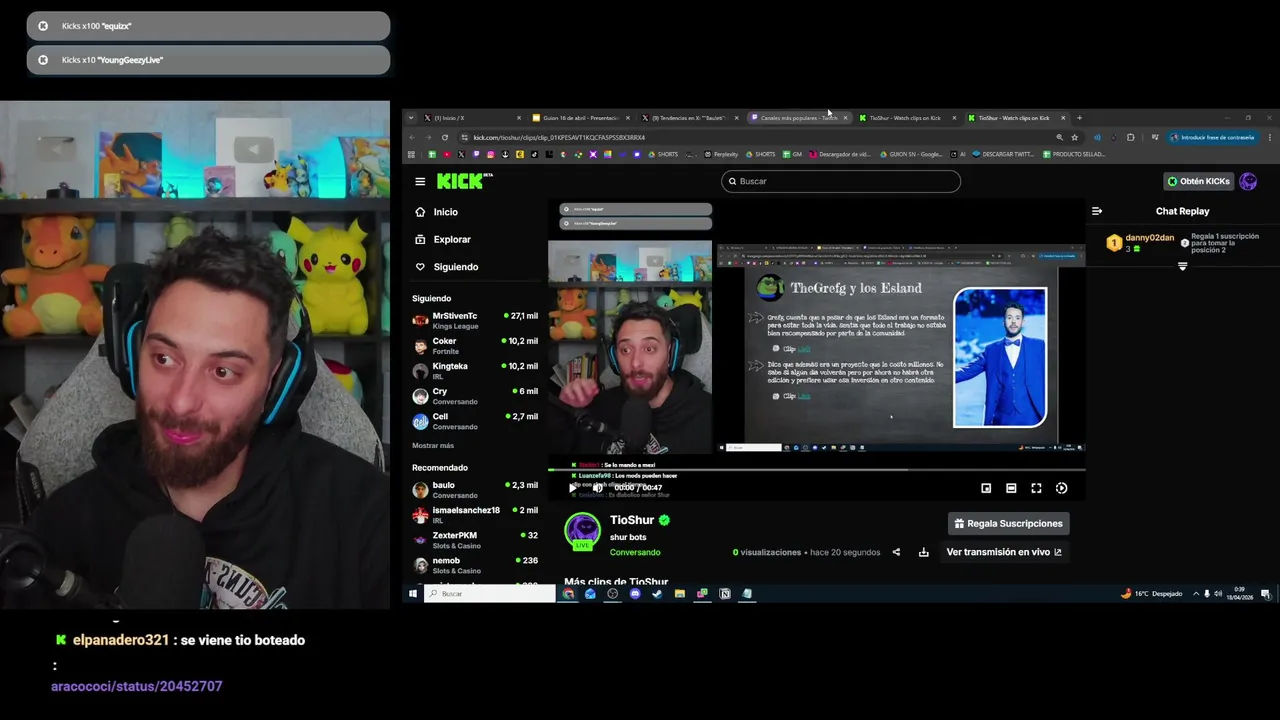1280x720 pixels.
Task: Open the weather widget 16°C Despejado
Action: coord(1151,594)
